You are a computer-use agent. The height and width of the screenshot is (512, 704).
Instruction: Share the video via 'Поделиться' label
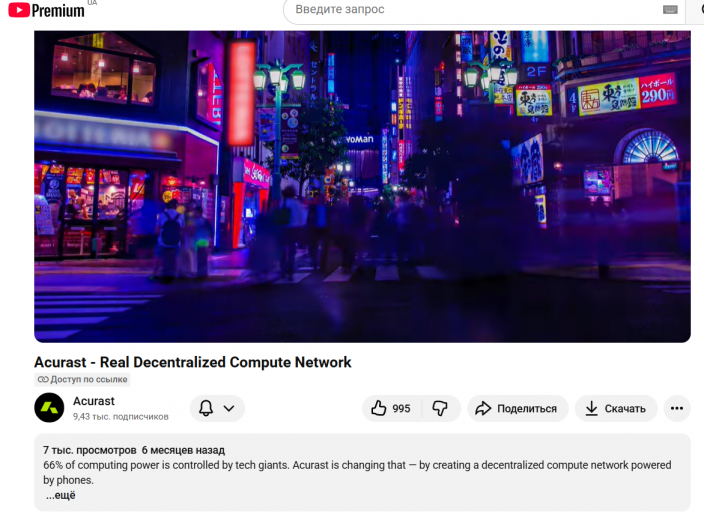coord(527,409)
